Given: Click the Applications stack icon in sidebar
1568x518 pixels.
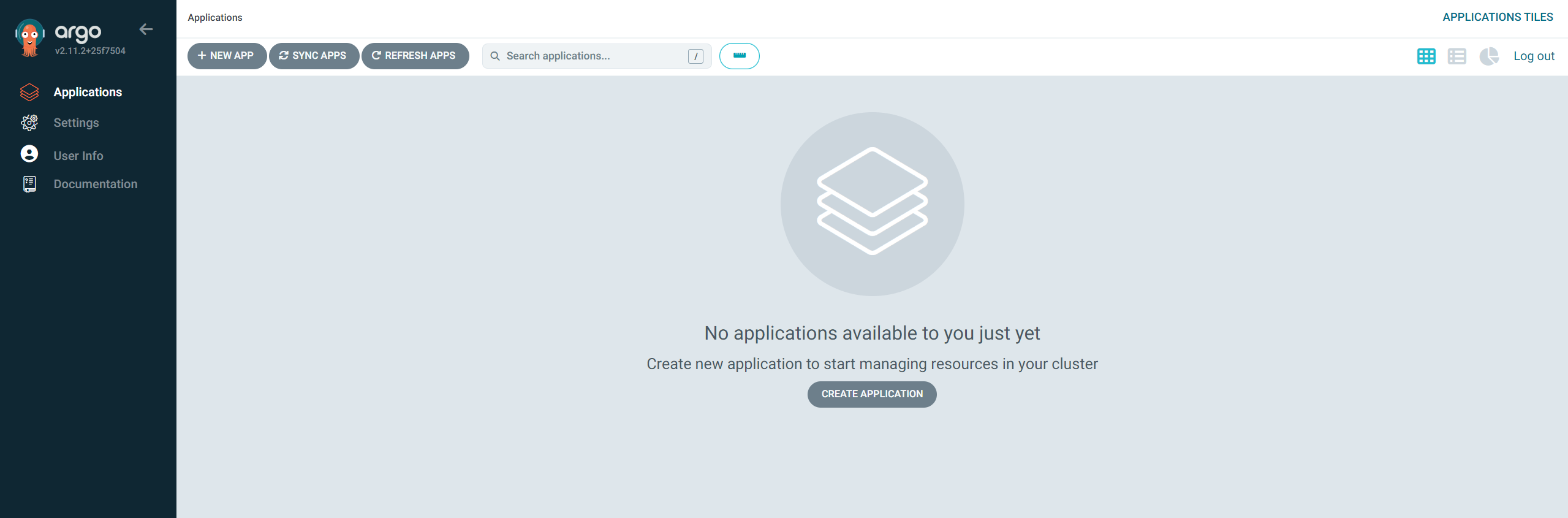Looking at the screenshot, I should pyautogui.click(x=29, y=92).
